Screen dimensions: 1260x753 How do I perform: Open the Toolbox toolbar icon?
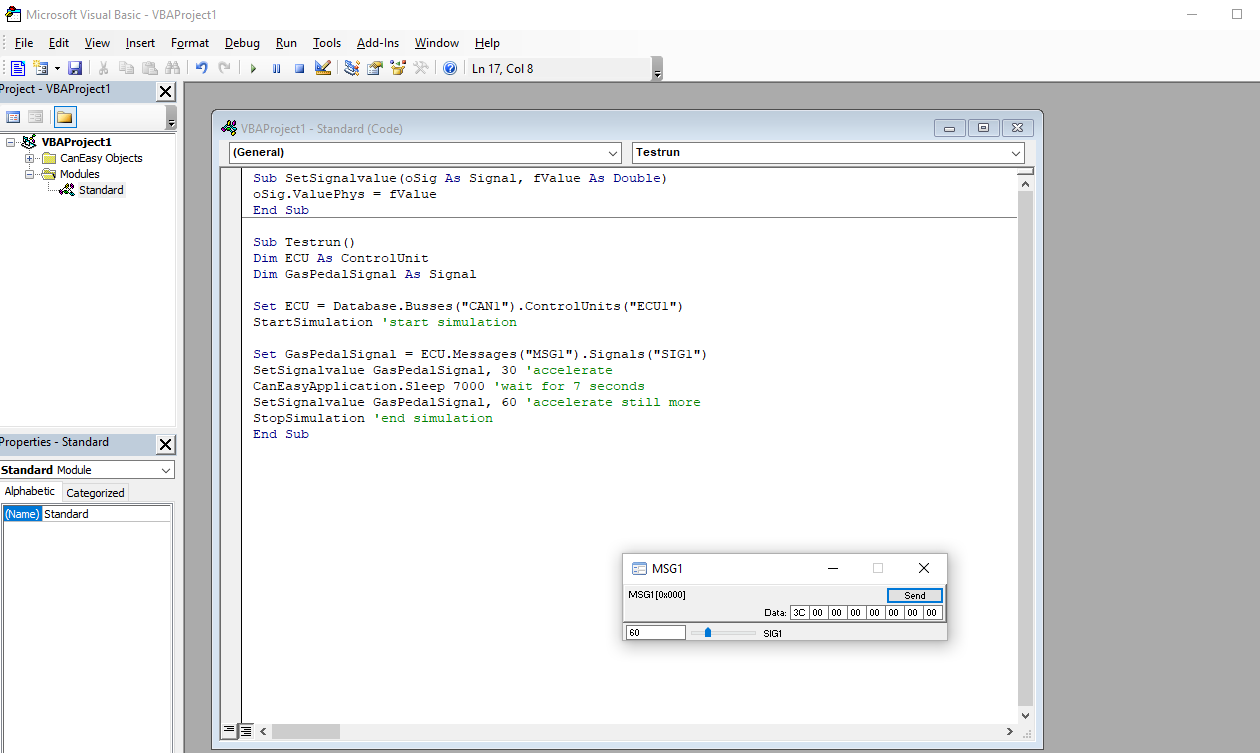(421, 68)
